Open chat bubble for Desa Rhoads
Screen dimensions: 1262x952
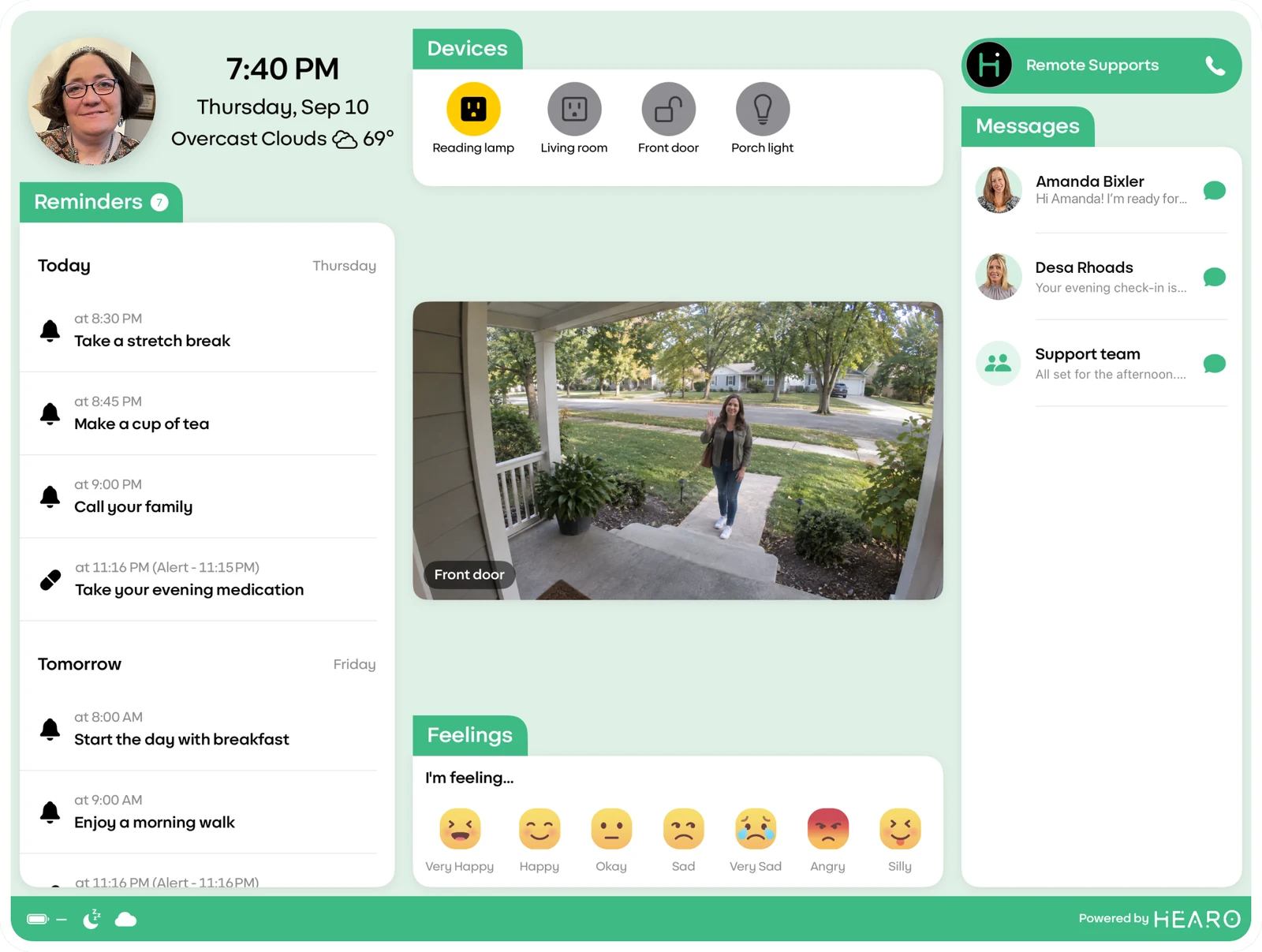pyautogui.click(x=1215, y=278)
